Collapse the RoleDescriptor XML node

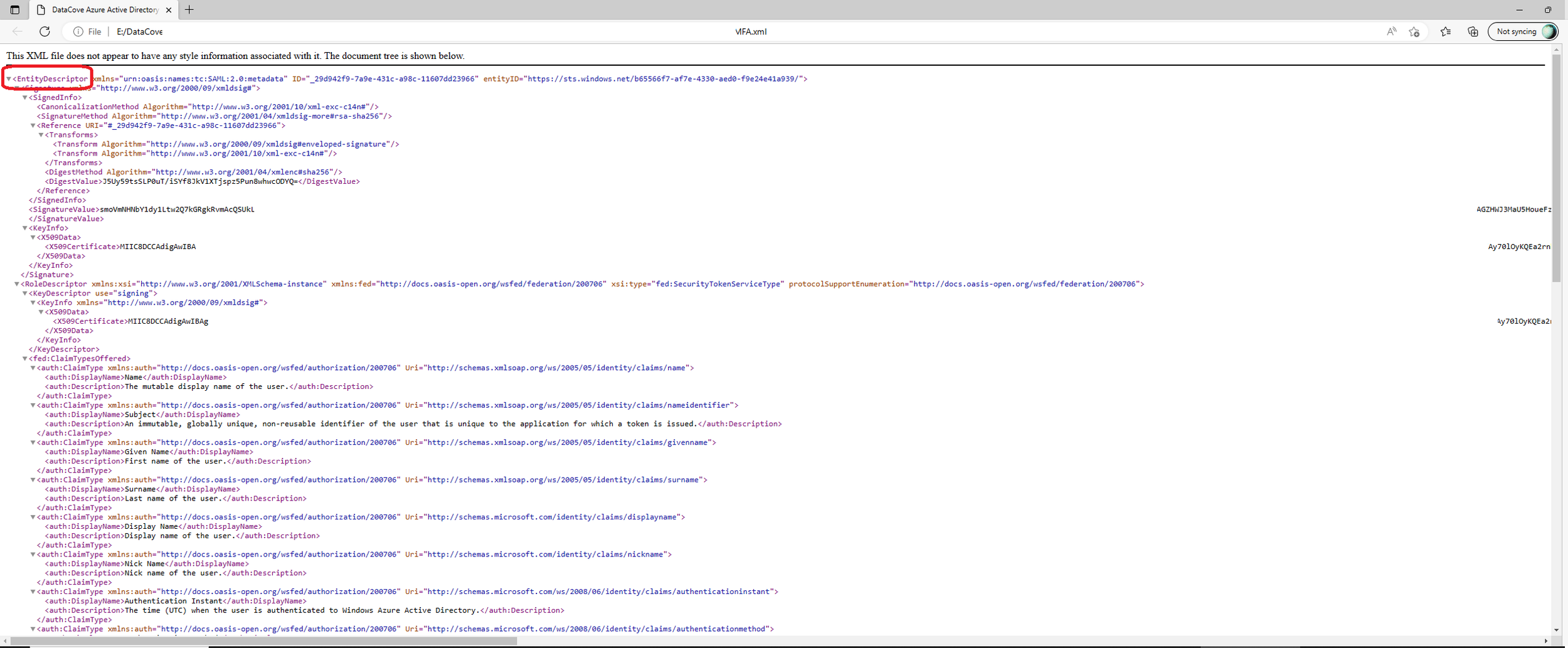17,284
